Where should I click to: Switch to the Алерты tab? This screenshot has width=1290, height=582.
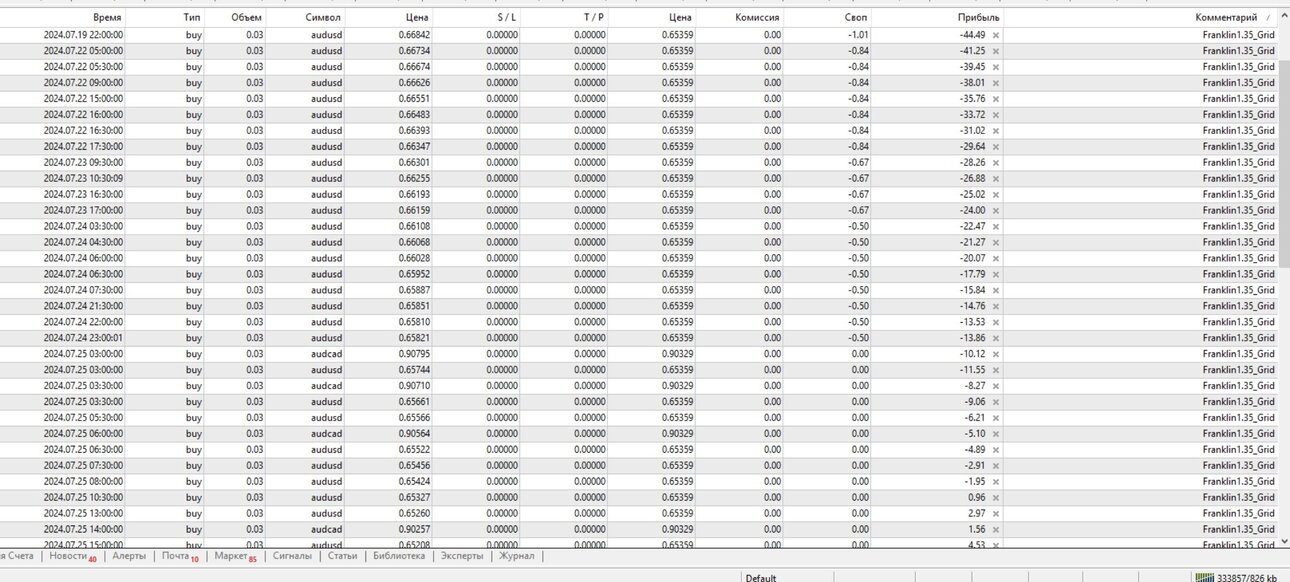click(129, 556)
